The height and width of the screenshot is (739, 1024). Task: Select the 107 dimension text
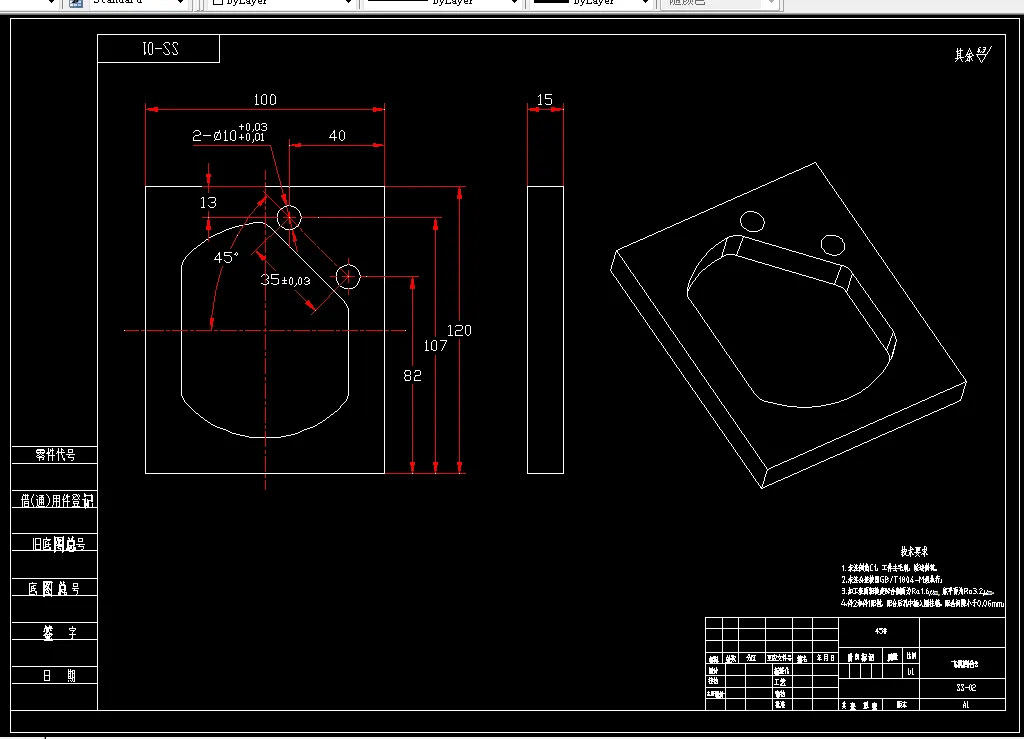click(436, 345)
